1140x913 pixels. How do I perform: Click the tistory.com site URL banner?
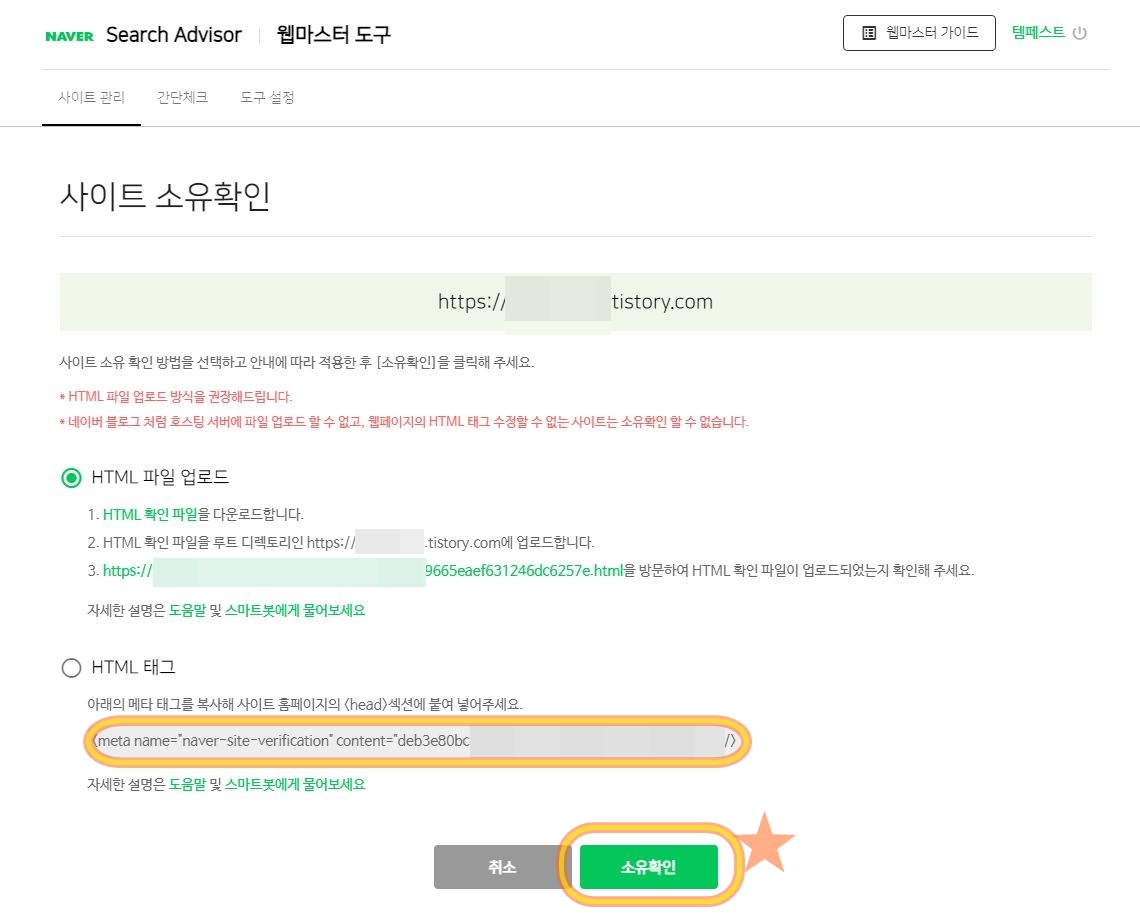(576, 302)
